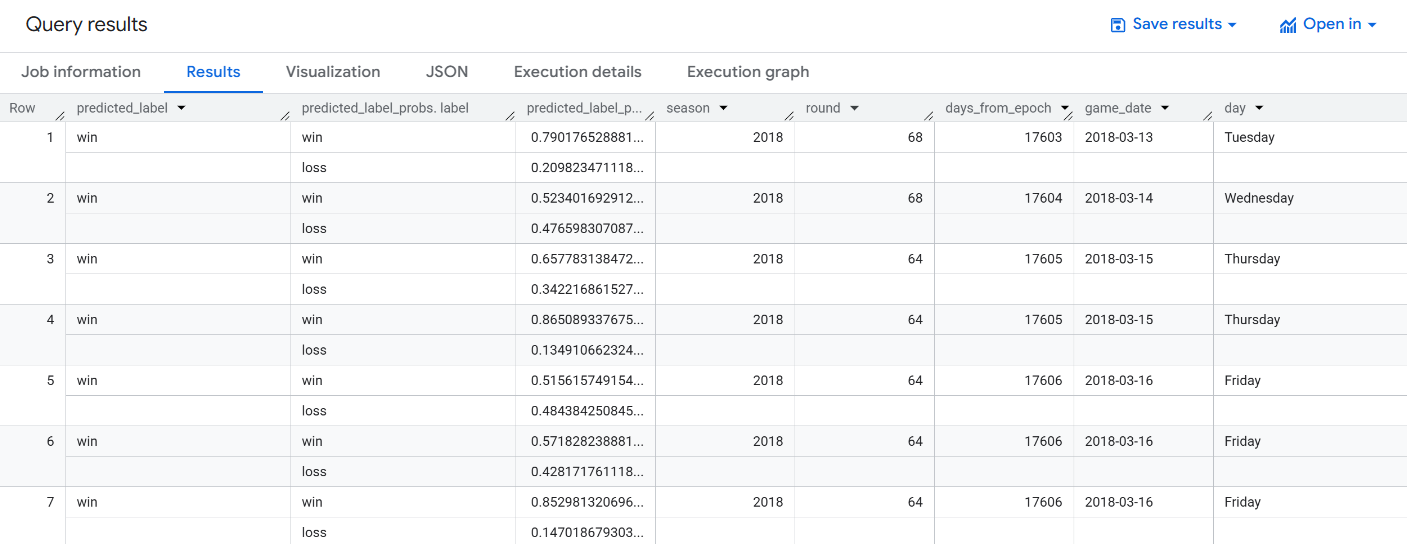
Task: Select cell with probability 0.790176528881...
Action: point(585,137)
